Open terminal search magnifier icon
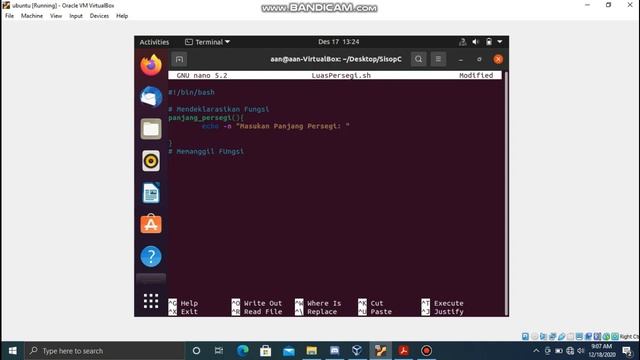The width and height of the screenshot is (640, 360). (x=418, y=59)
